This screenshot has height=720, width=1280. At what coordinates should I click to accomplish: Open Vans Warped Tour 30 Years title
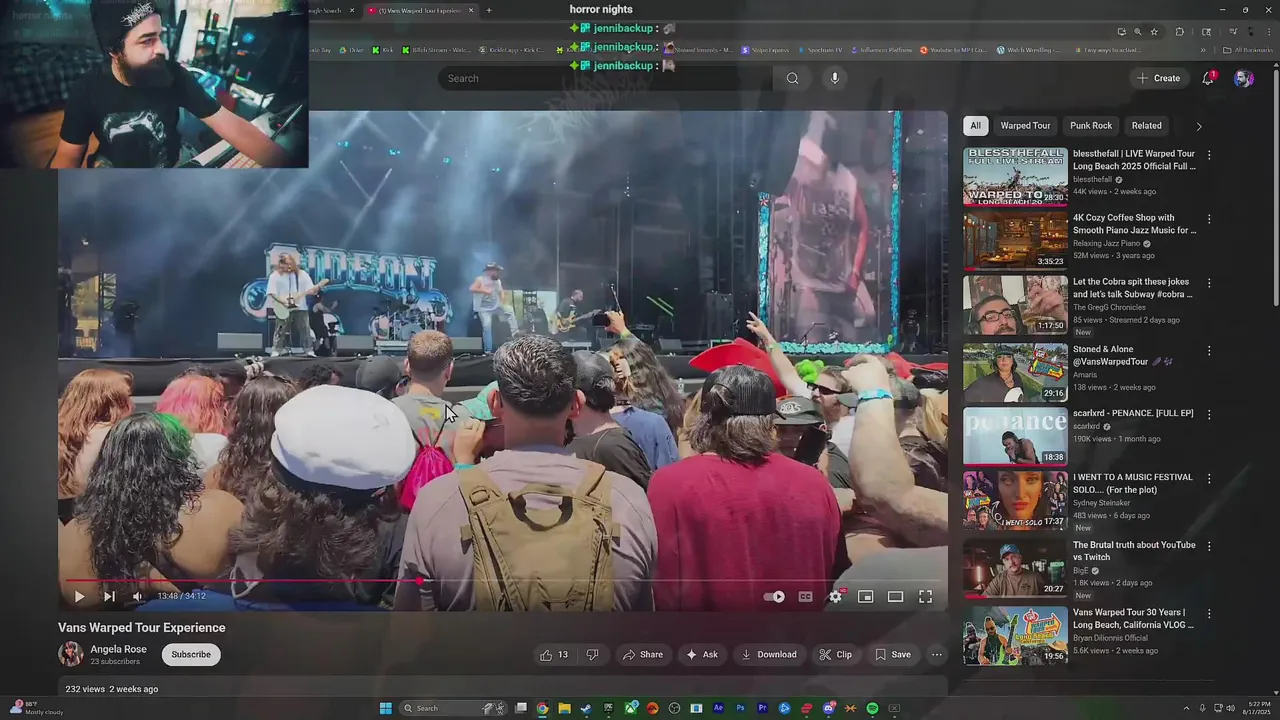tap(1133, 619)
